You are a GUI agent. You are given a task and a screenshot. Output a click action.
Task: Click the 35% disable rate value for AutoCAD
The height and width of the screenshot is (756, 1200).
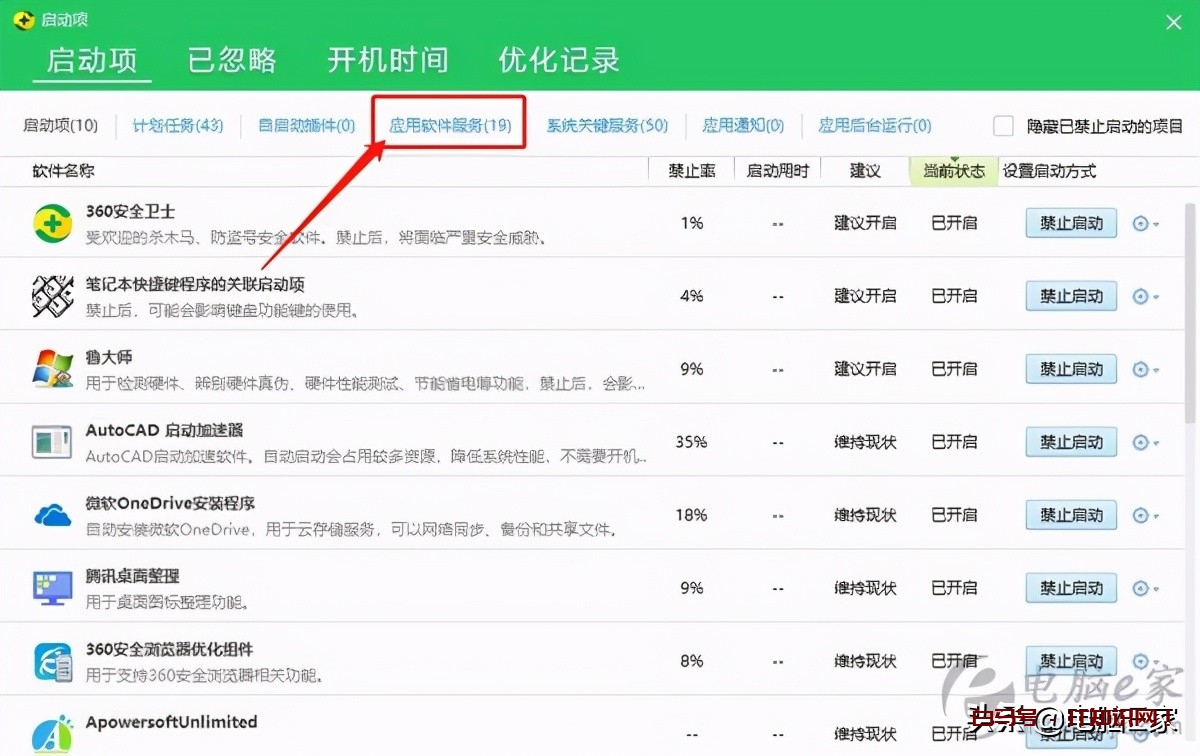point(691,441)
